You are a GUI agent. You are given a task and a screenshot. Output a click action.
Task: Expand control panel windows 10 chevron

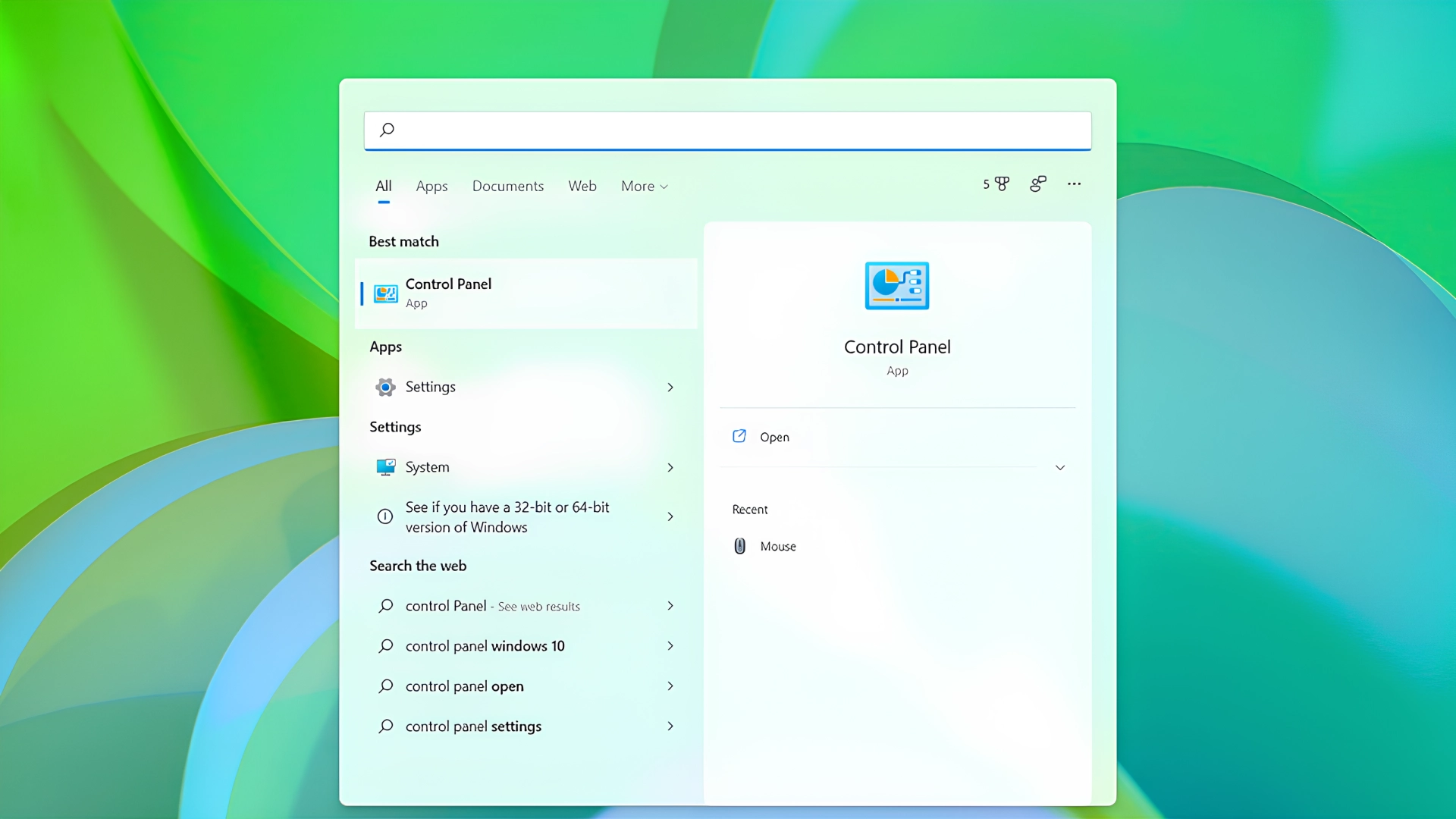pos(670,646)
